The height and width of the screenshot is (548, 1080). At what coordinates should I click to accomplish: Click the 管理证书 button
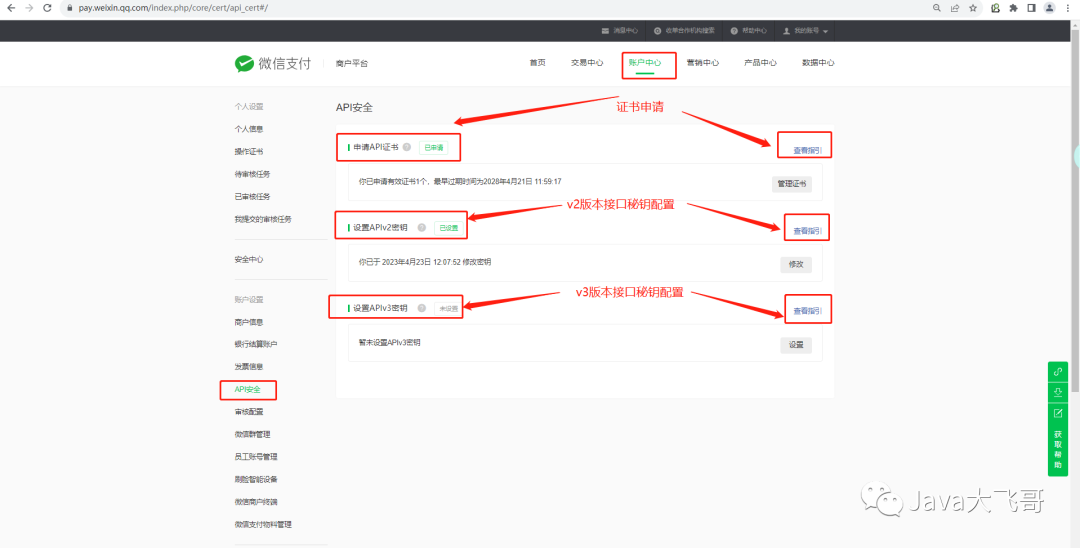click(791, 184)
